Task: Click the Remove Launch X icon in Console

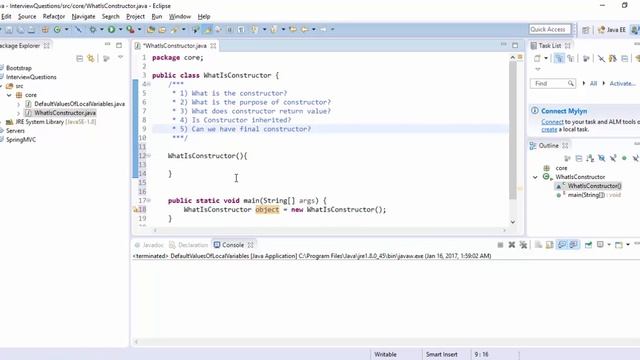Action: (x=512, y=245)
